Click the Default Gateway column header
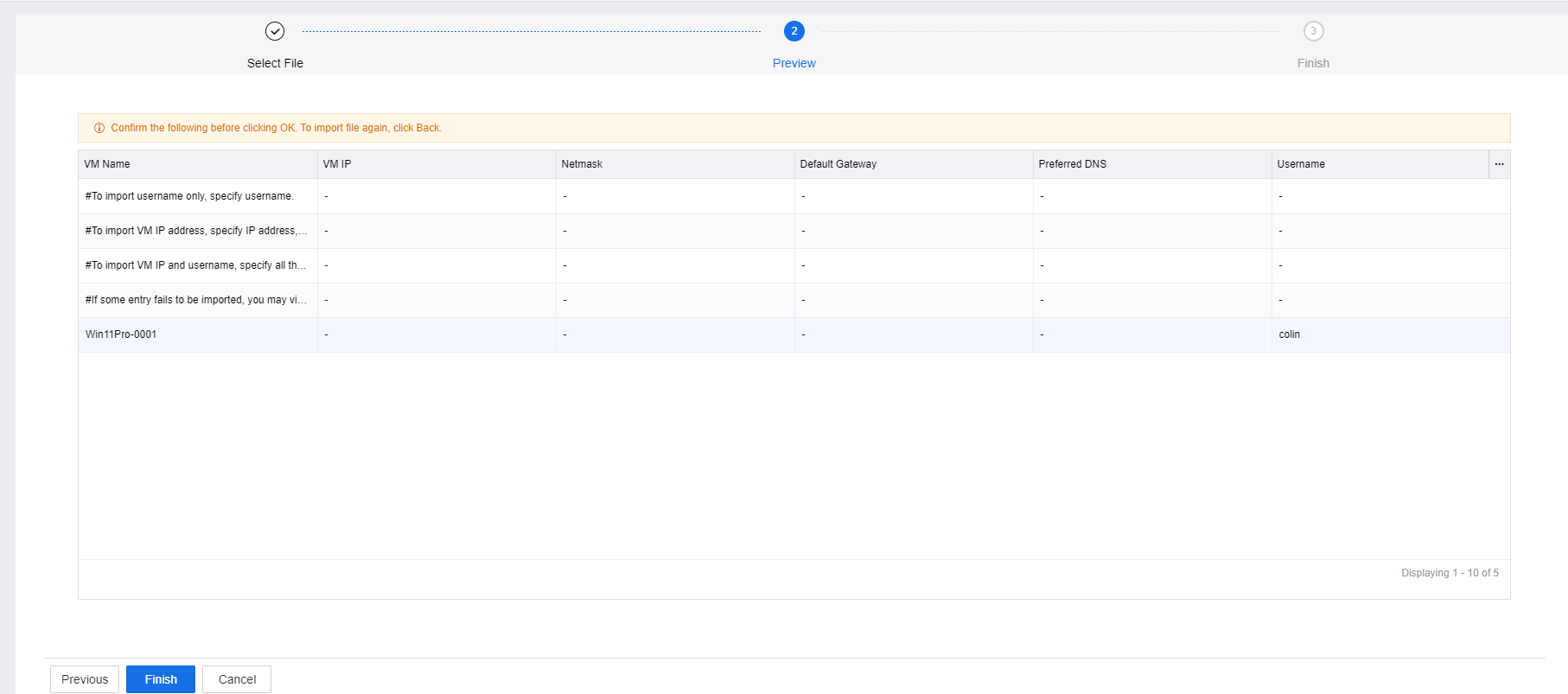 click(838, 164)
